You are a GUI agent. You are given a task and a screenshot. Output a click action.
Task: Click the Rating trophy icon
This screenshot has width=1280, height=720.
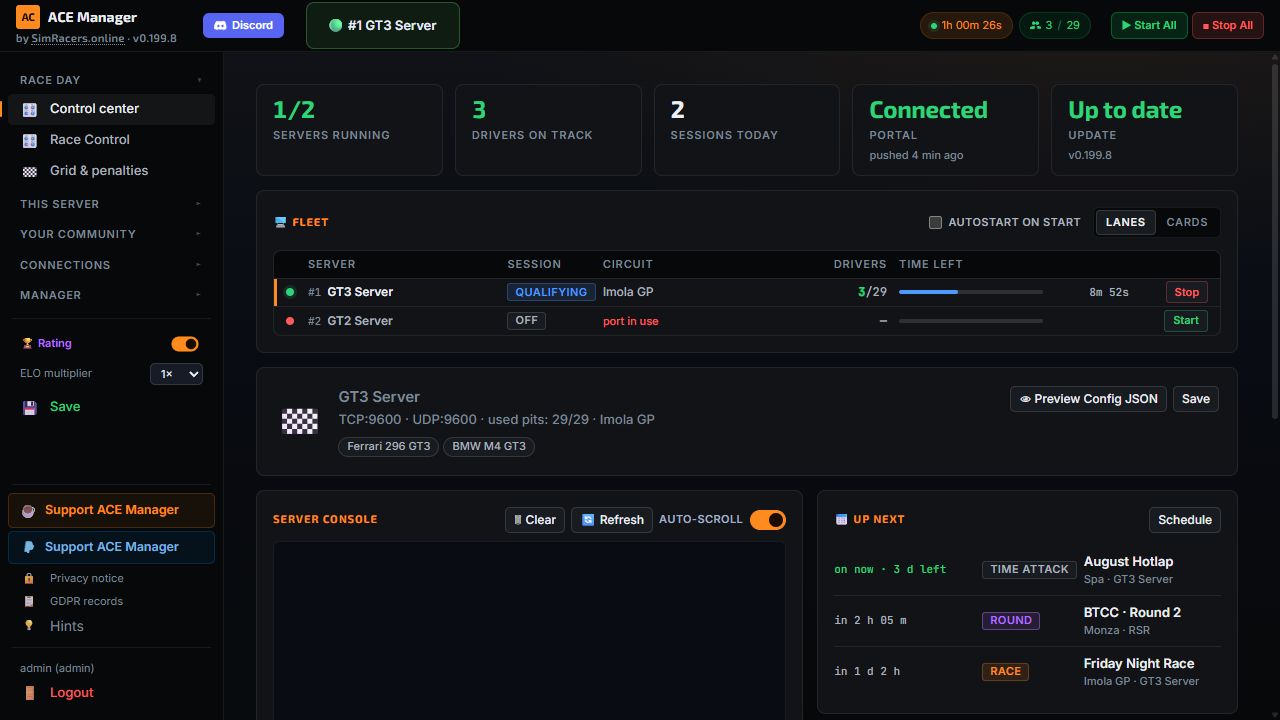click(x=27, y=343)
